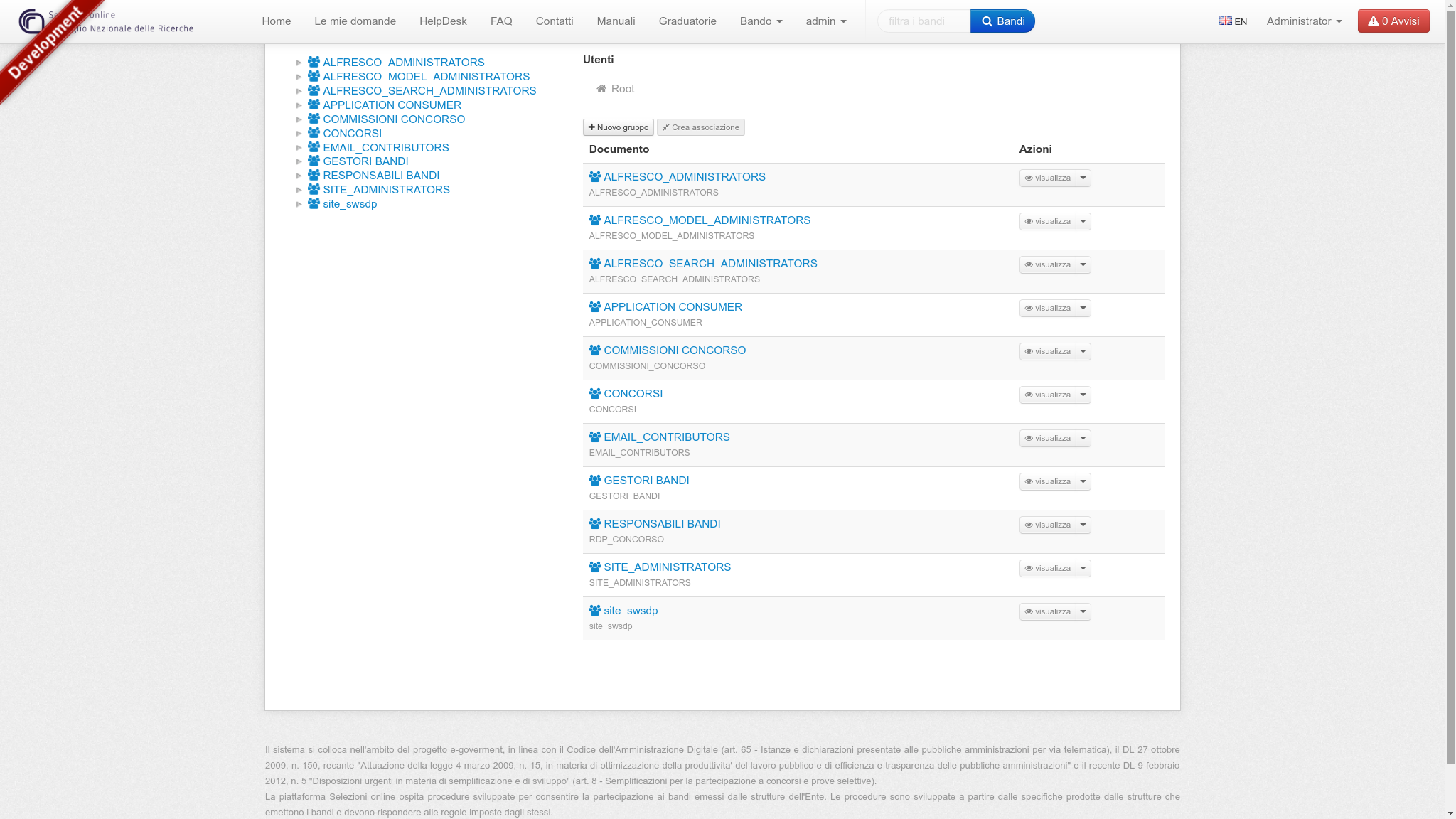
Task: Click the Root home icon in breadcrumb
Action: pyautogui.click(x=601, y=89)
